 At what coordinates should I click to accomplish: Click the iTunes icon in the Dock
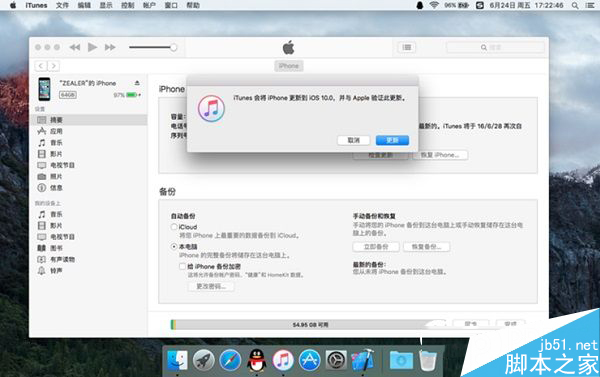pyautogui.click(x=283, y=360)
